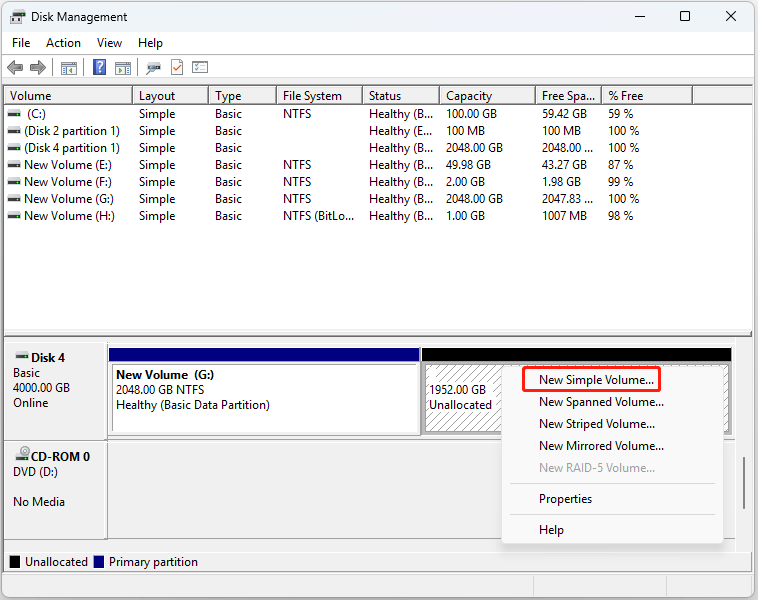Screen dimensions: 758x600
Task: Click the document checkmark toolbar icon
Action: tap(177, 67)
